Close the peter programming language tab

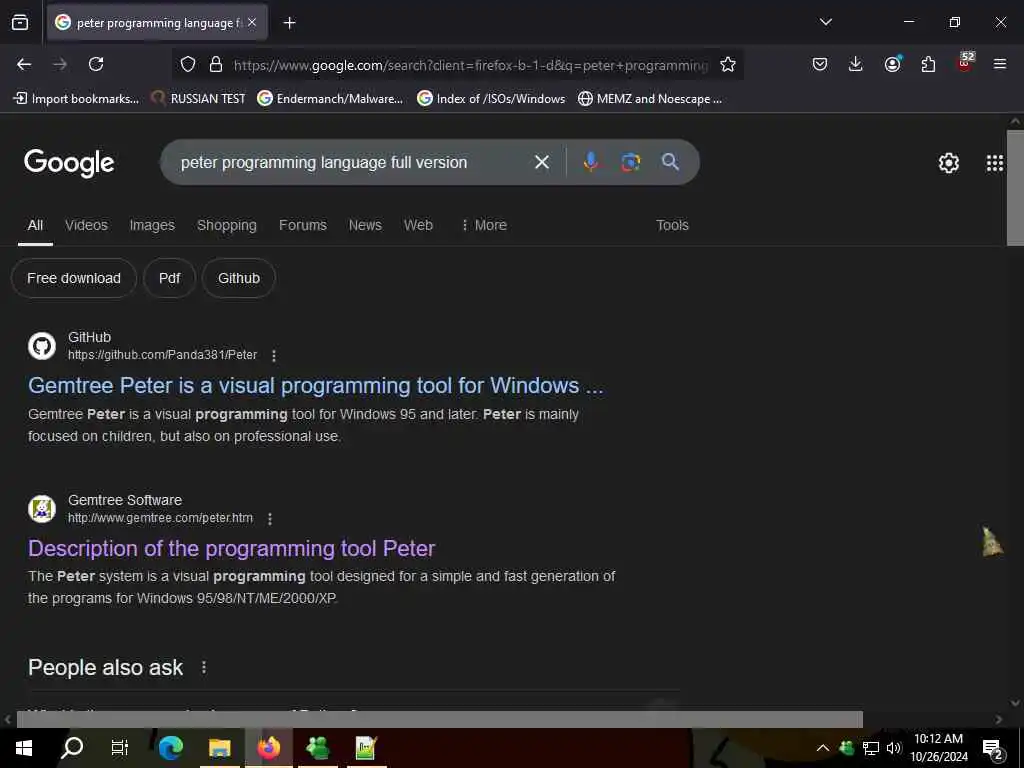coord(252,22)
